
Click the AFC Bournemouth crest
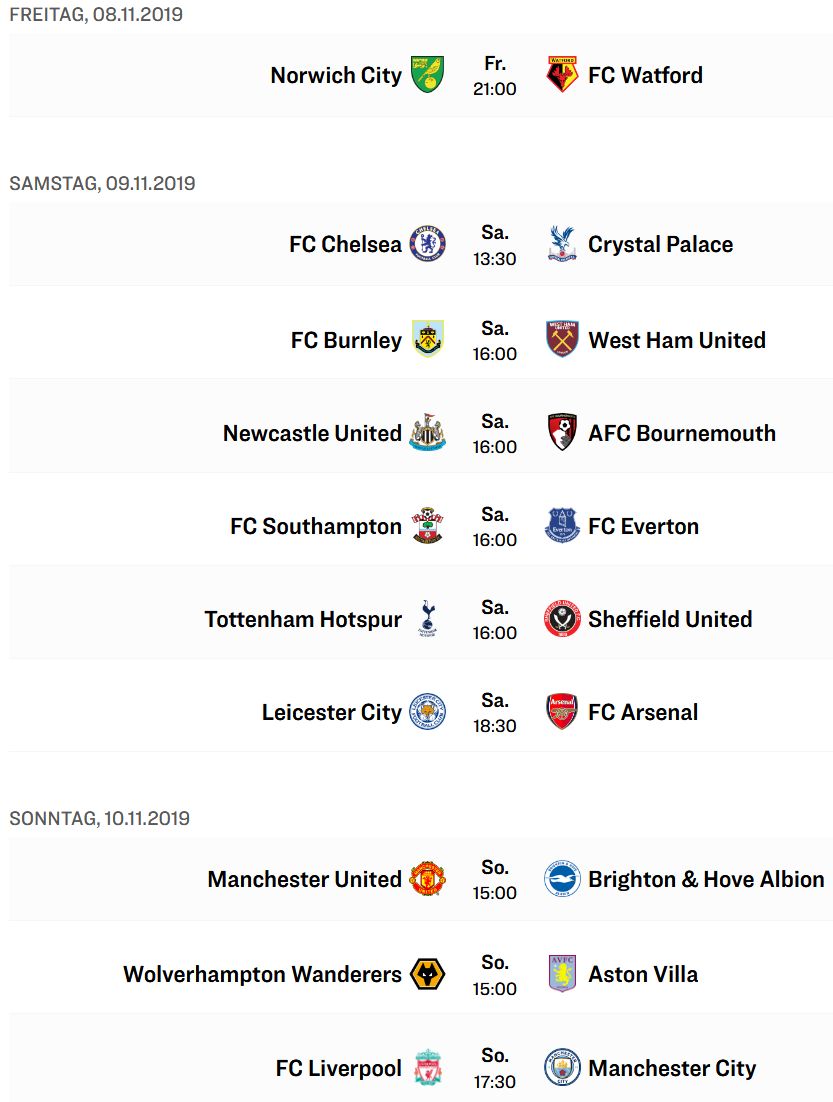tap(562, 432)
